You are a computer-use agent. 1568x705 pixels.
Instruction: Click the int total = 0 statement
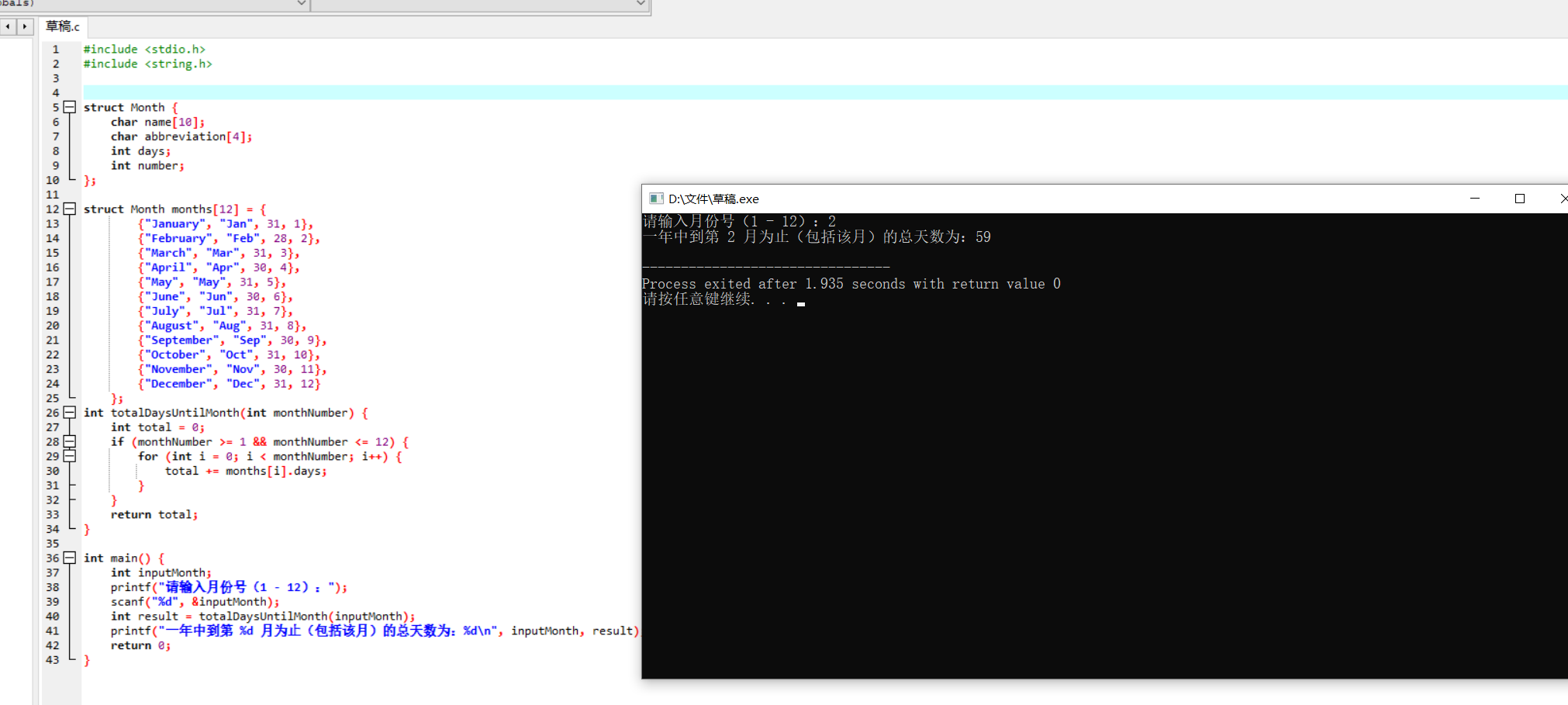(x=157, y=427)
